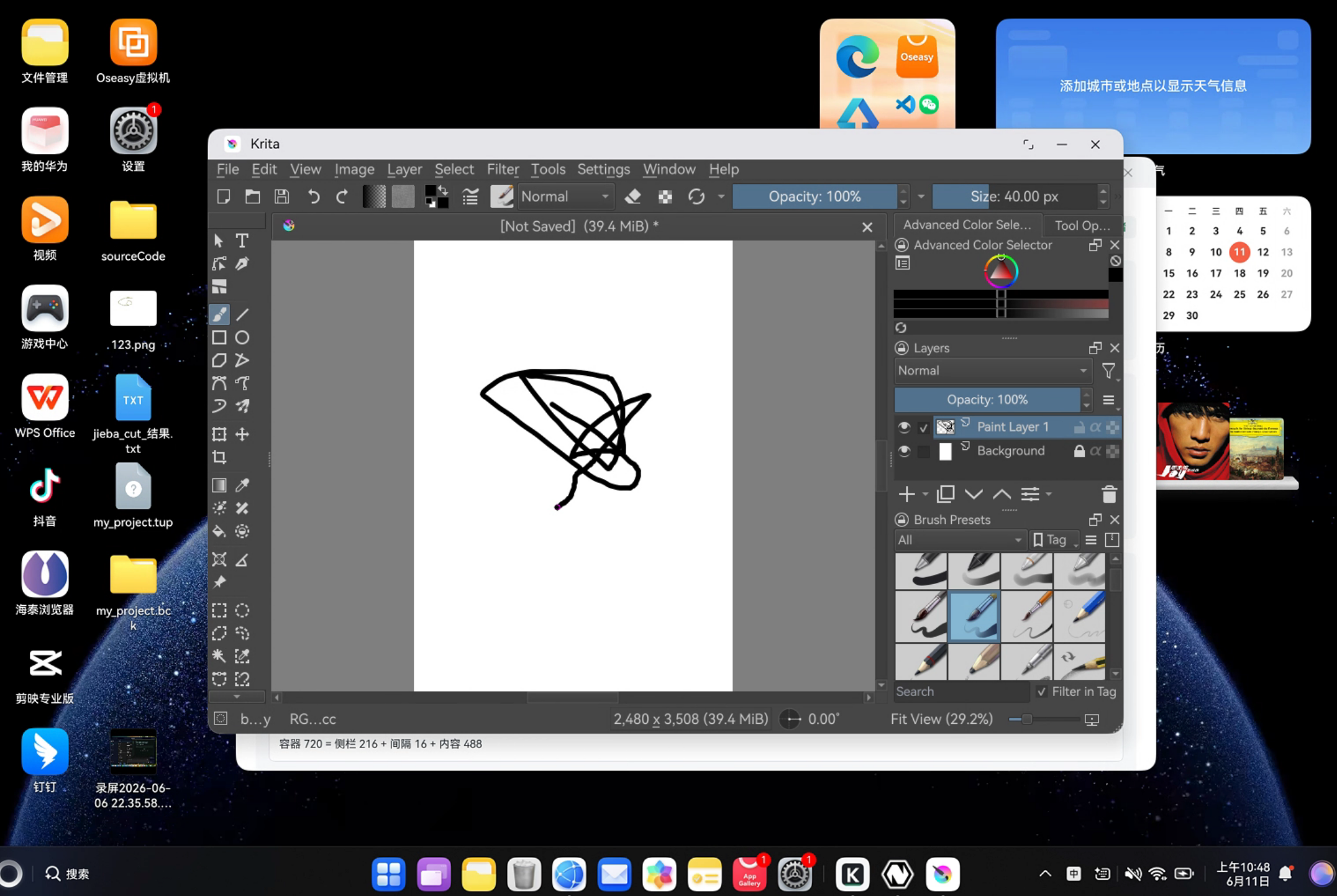The image size is (1337, 896).
Task: Select the Freehand Brush tool
Action: pyautogui.click(x=219, y=314)
